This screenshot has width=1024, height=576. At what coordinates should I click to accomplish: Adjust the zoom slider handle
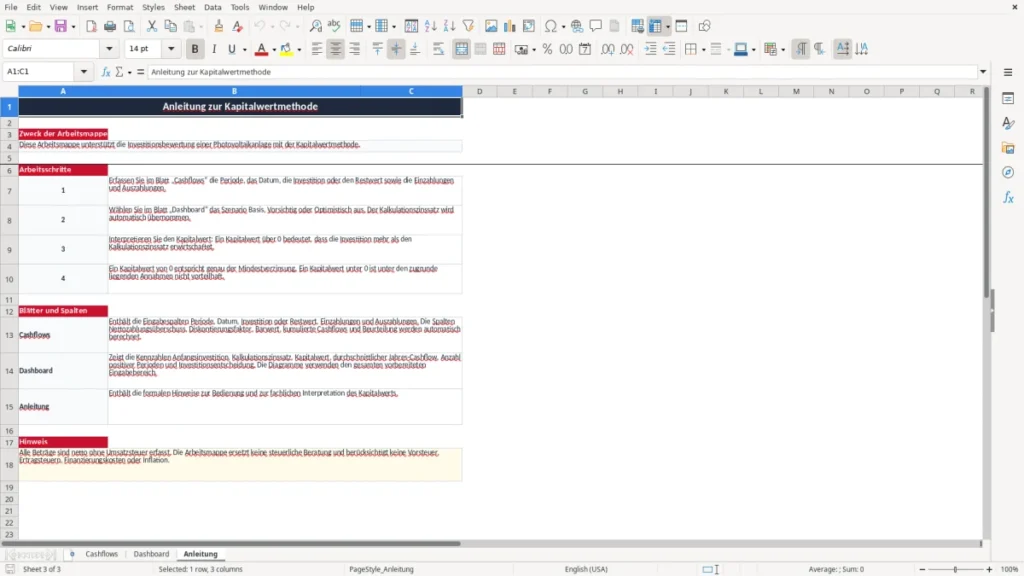(955, 569)
